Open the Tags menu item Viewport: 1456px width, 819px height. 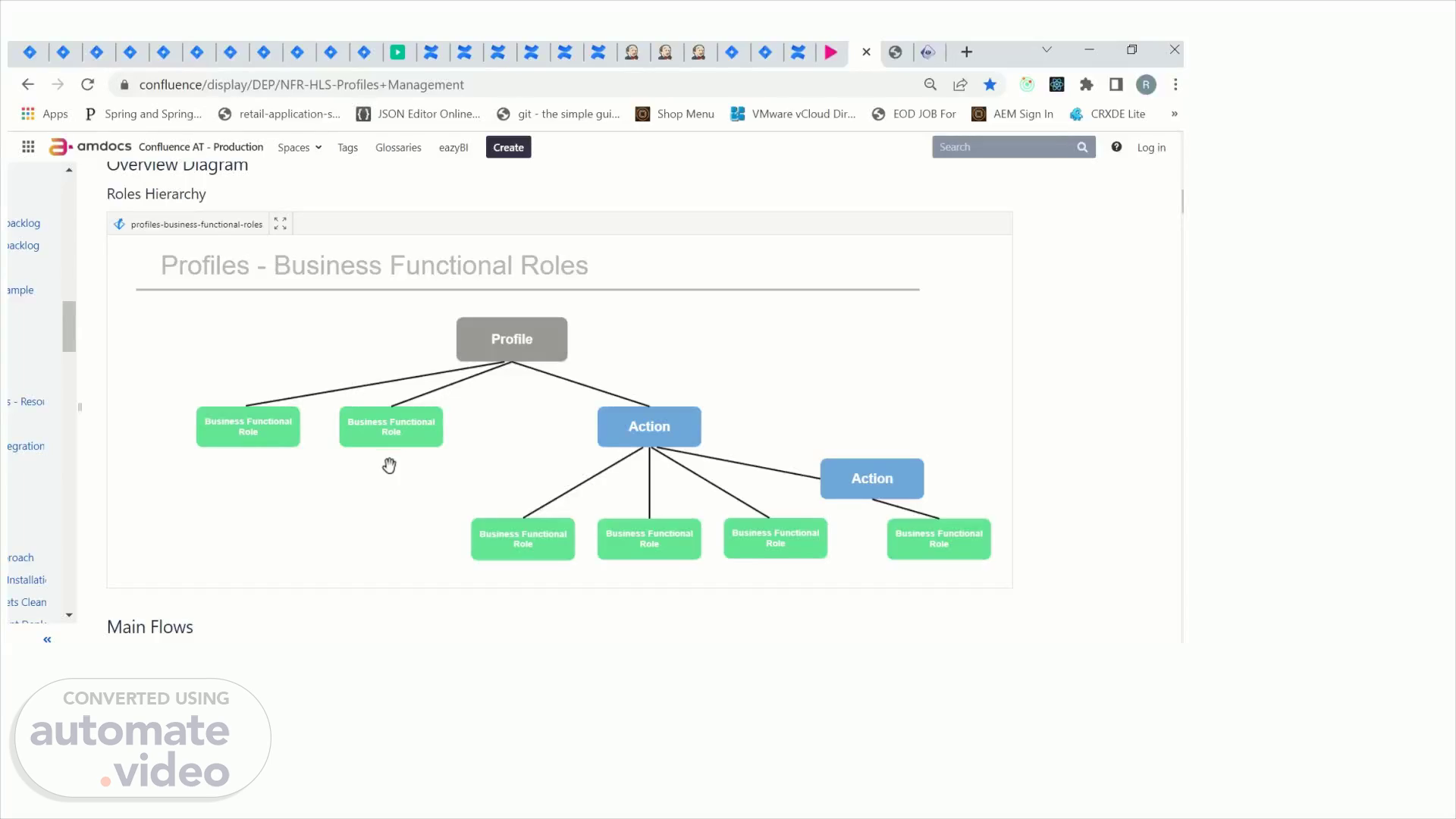point(347,148)
